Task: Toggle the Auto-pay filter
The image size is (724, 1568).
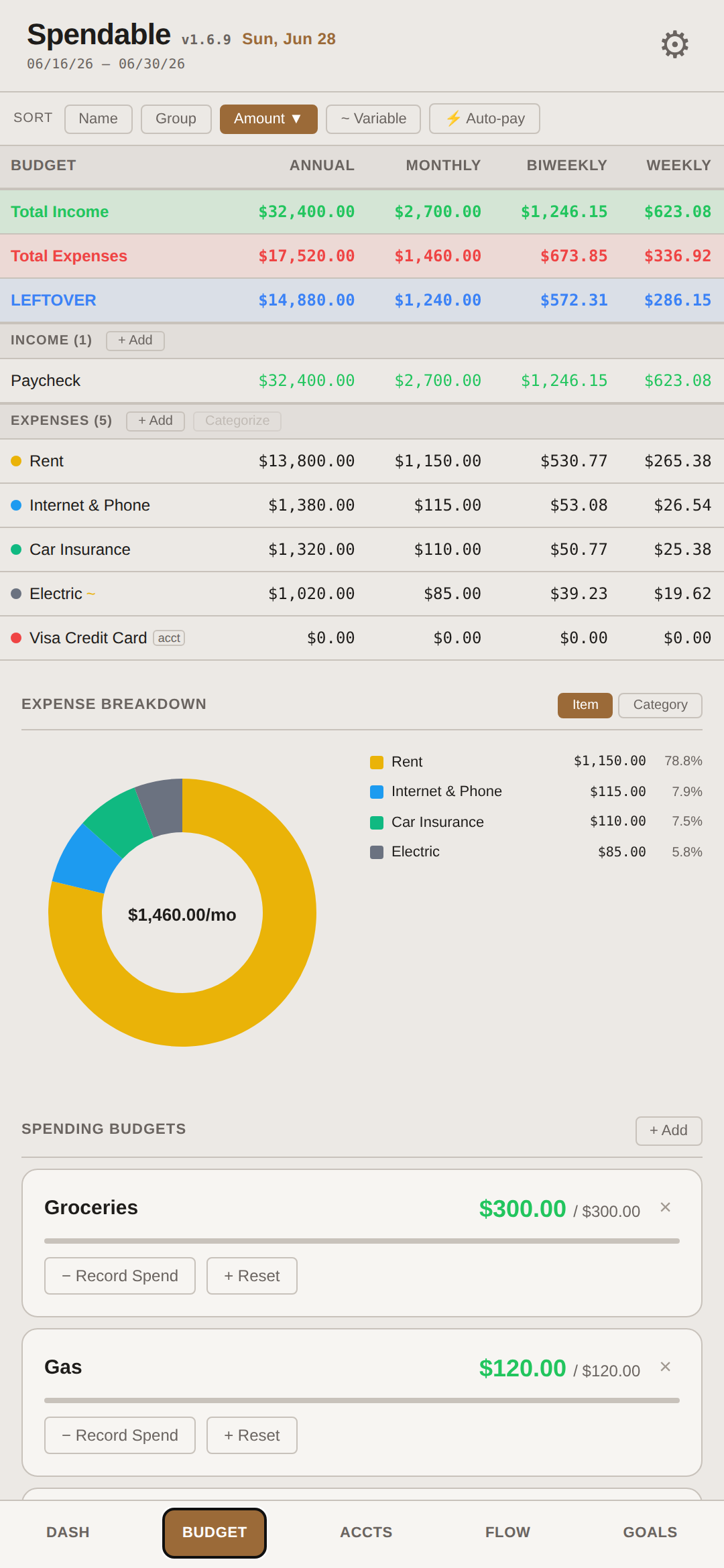Action: tap(485, 119)
